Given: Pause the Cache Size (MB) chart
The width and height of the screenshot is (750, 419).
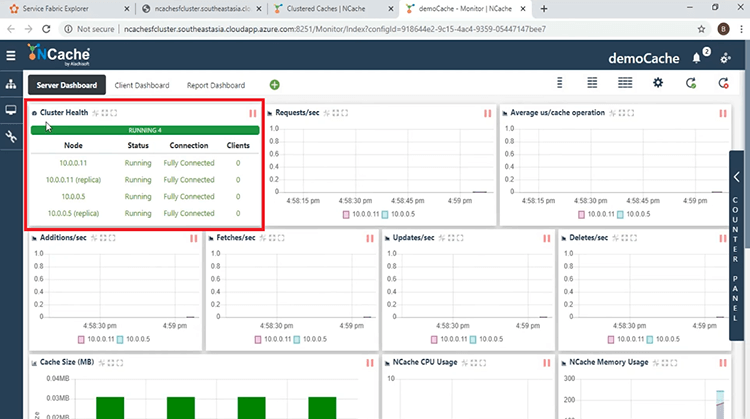Looking at the screenshot, I should pos(370,363).
